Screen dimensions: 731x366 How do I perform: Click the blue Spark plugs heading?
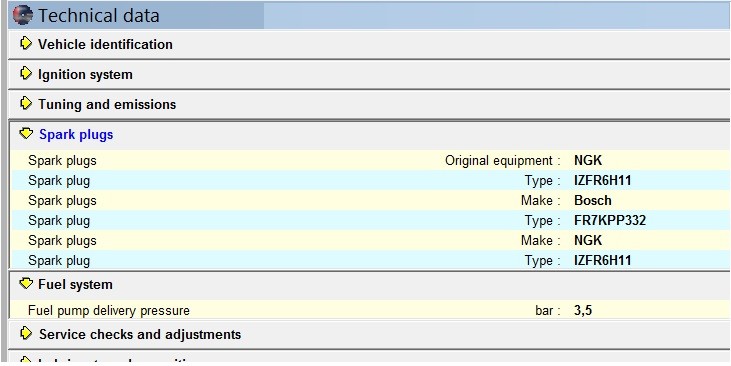(x=76, y=135)
